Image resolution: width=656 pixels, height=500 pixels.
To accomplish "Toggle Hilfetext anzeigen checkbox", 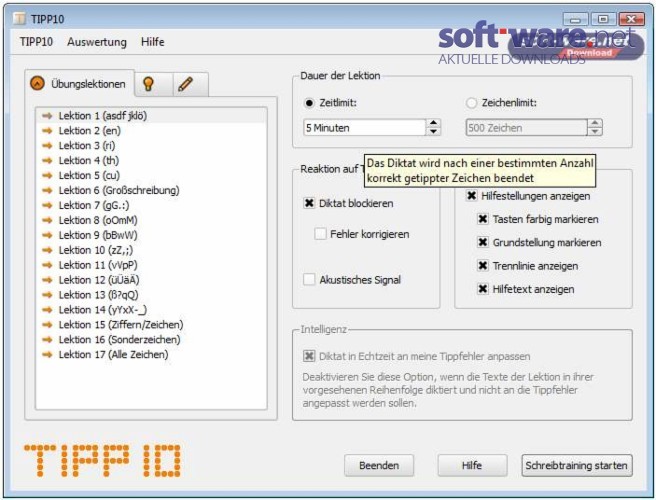I will click(x=483, y=289).
